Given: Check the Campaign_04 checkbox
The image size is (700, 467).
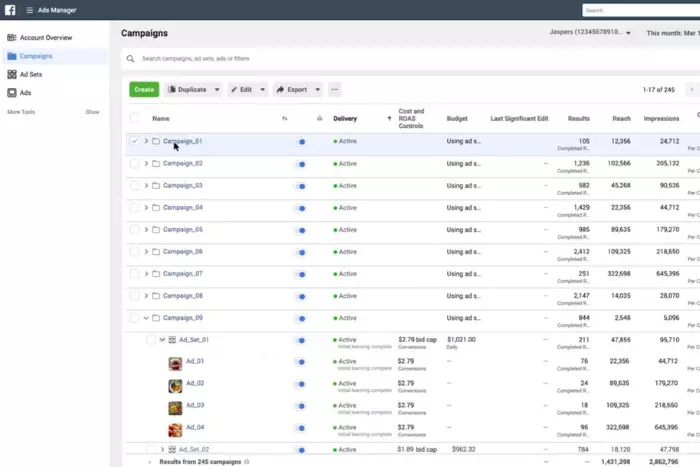Looking at the screenshot, I should pyautogui.click(x=134, y=208).
